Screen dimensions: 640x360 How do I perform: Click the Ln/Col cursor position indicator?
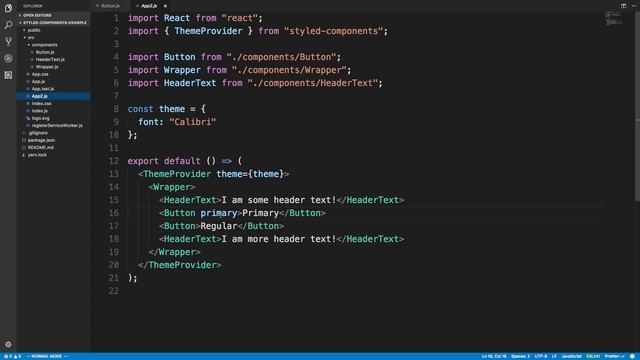point(493,356)
